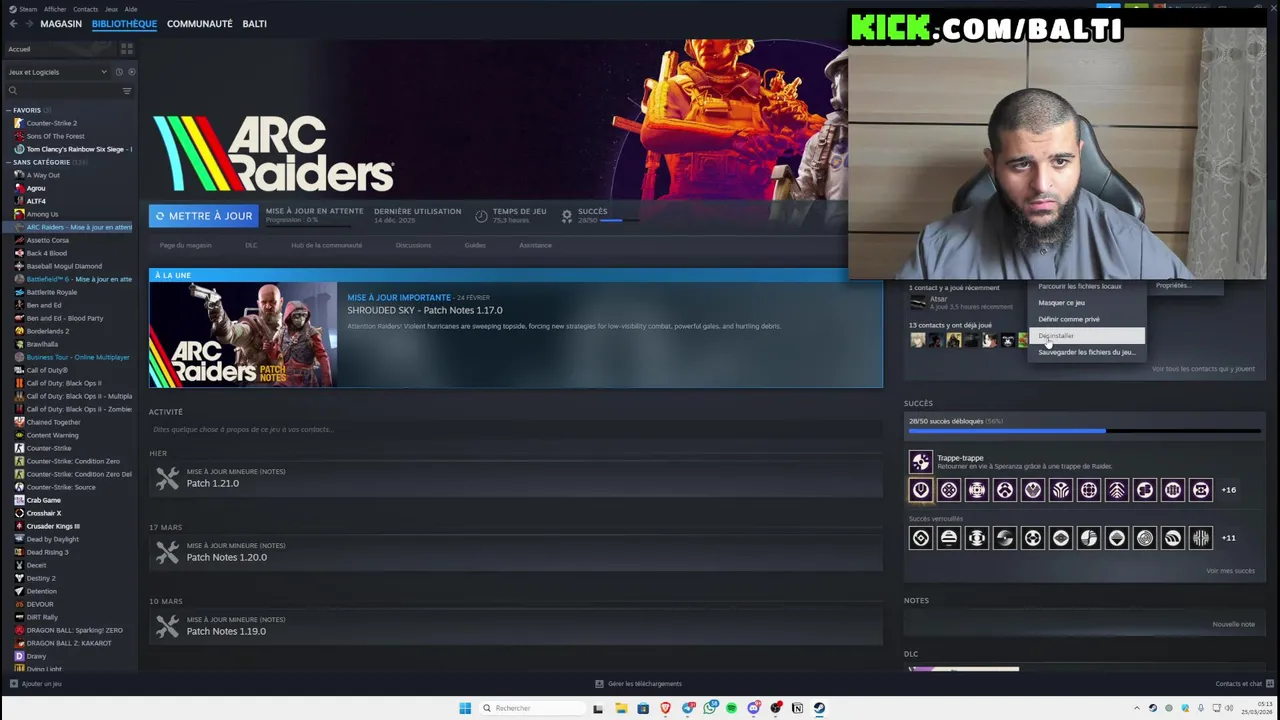Screen dimensions: 1280x720
Task: Collapse the FAVORIS category
Action: pyautogui.click(x=8, y=110)
